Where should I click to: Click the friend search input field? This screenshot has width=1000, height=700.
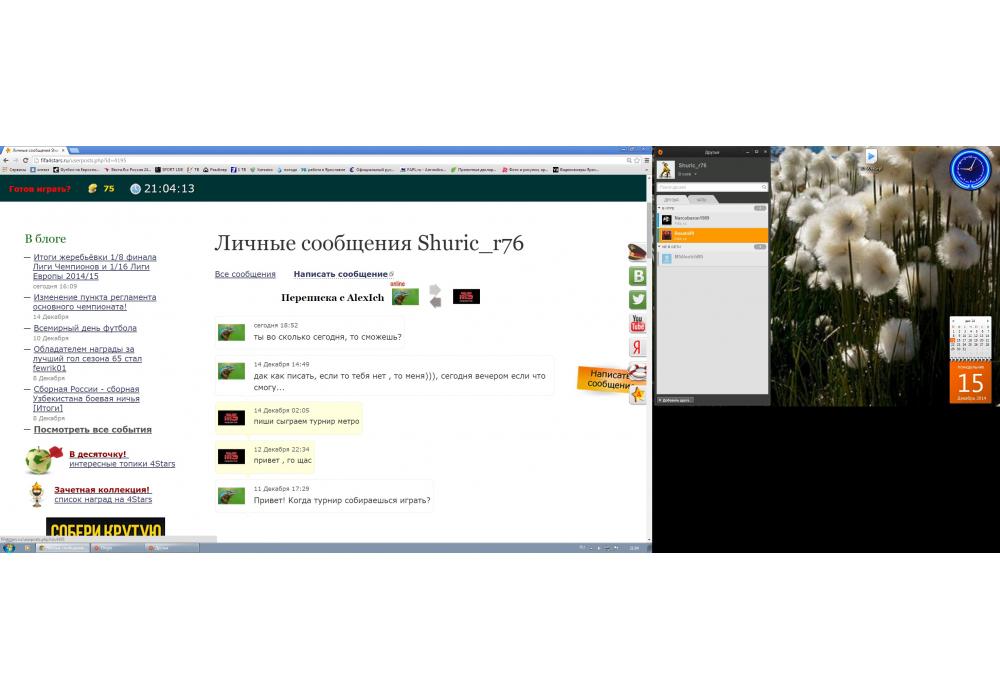pos(710,187)
